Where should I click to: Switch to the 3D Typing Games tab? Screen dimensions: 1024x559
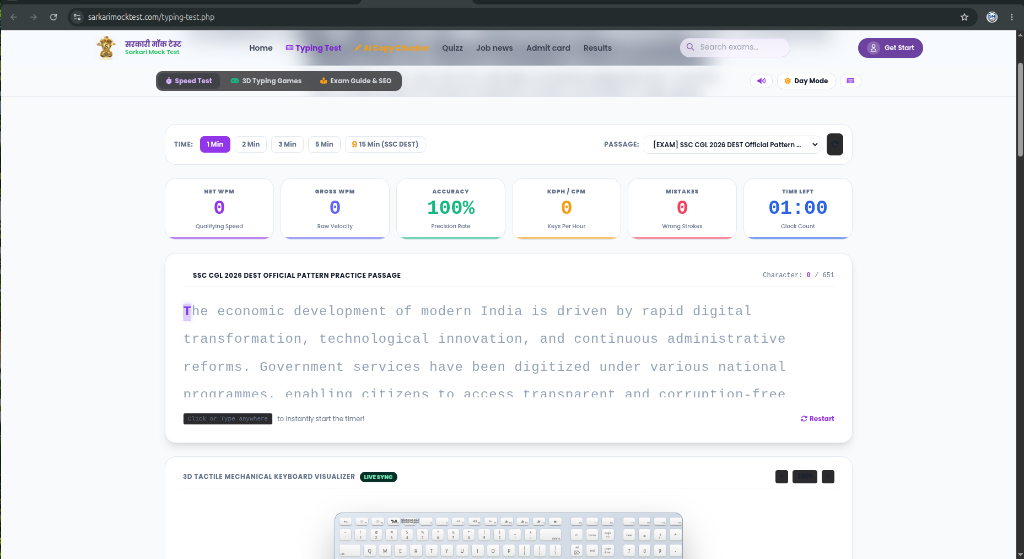pyautogui.click(x=266, y=81)
